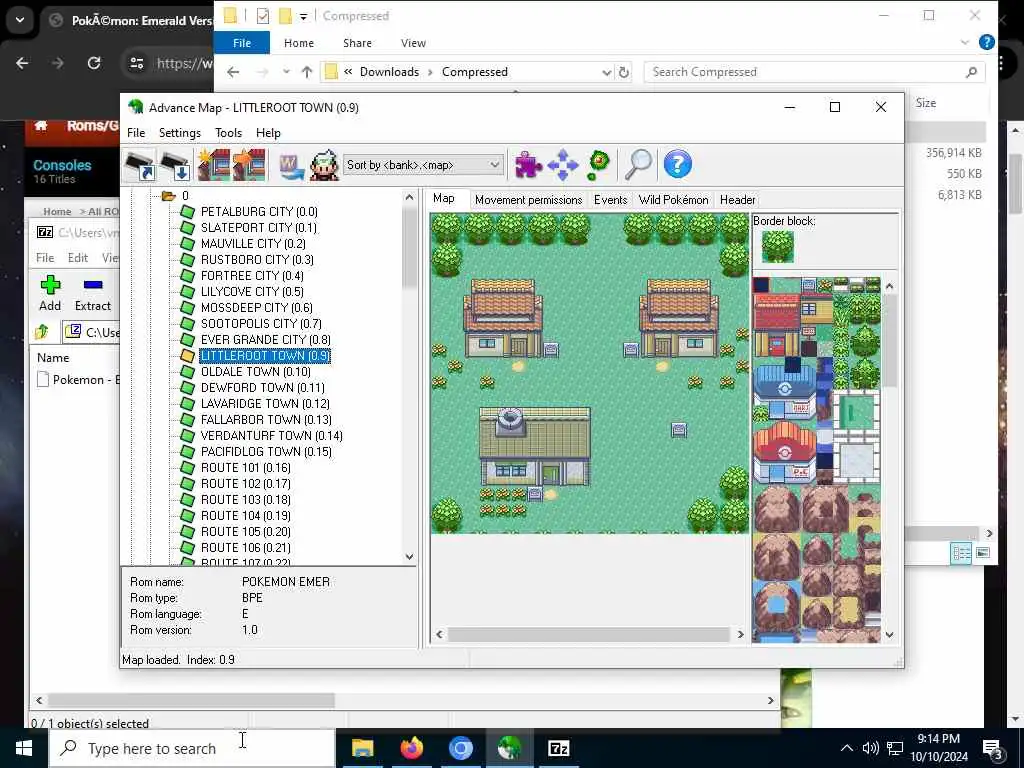This screenshot has height=768, width=1024.
Task: Click the 7-Zip taskbar icon
Action: pyautogui.click(x=558, y=748)
